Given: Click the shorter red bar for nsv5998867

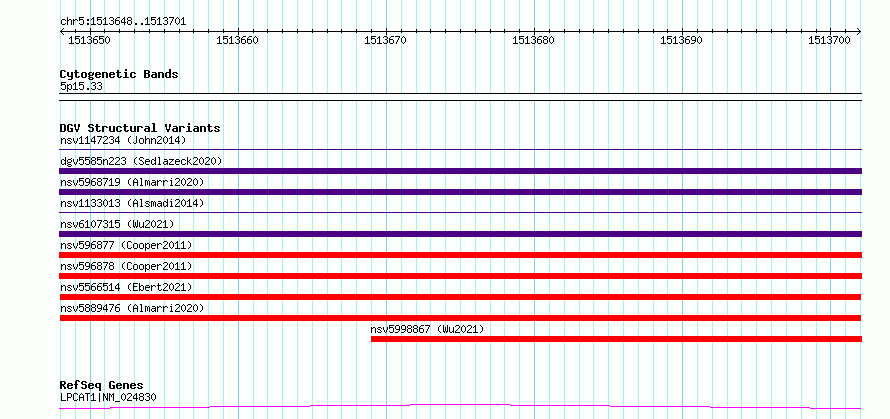Looking at the screenshot, I should pos(616,339).
